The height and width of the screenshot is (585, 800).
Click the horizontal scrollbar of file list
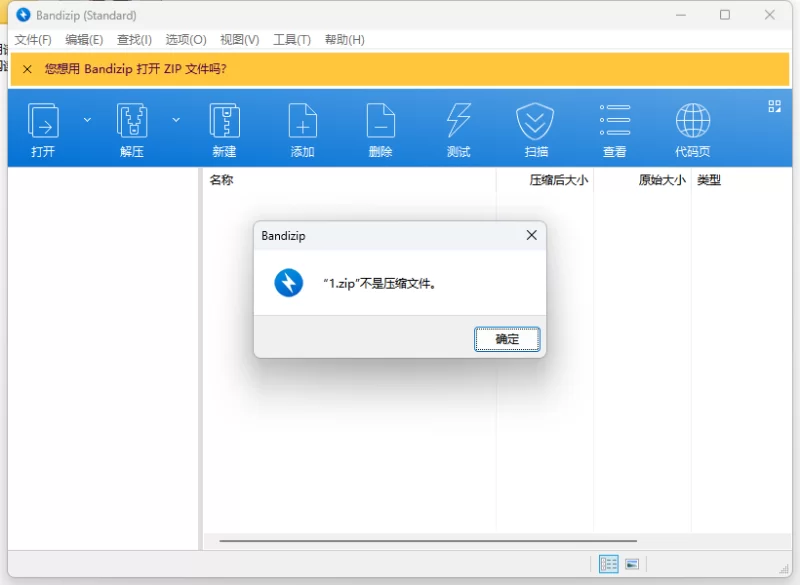point(428,541)
